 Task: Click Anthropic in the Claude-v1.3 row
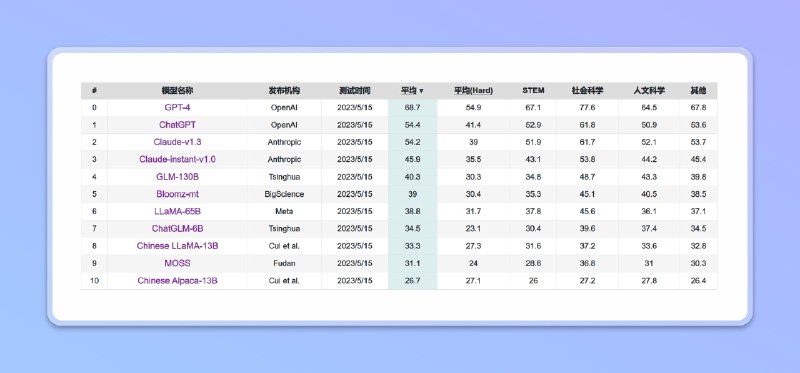point(284,142)
